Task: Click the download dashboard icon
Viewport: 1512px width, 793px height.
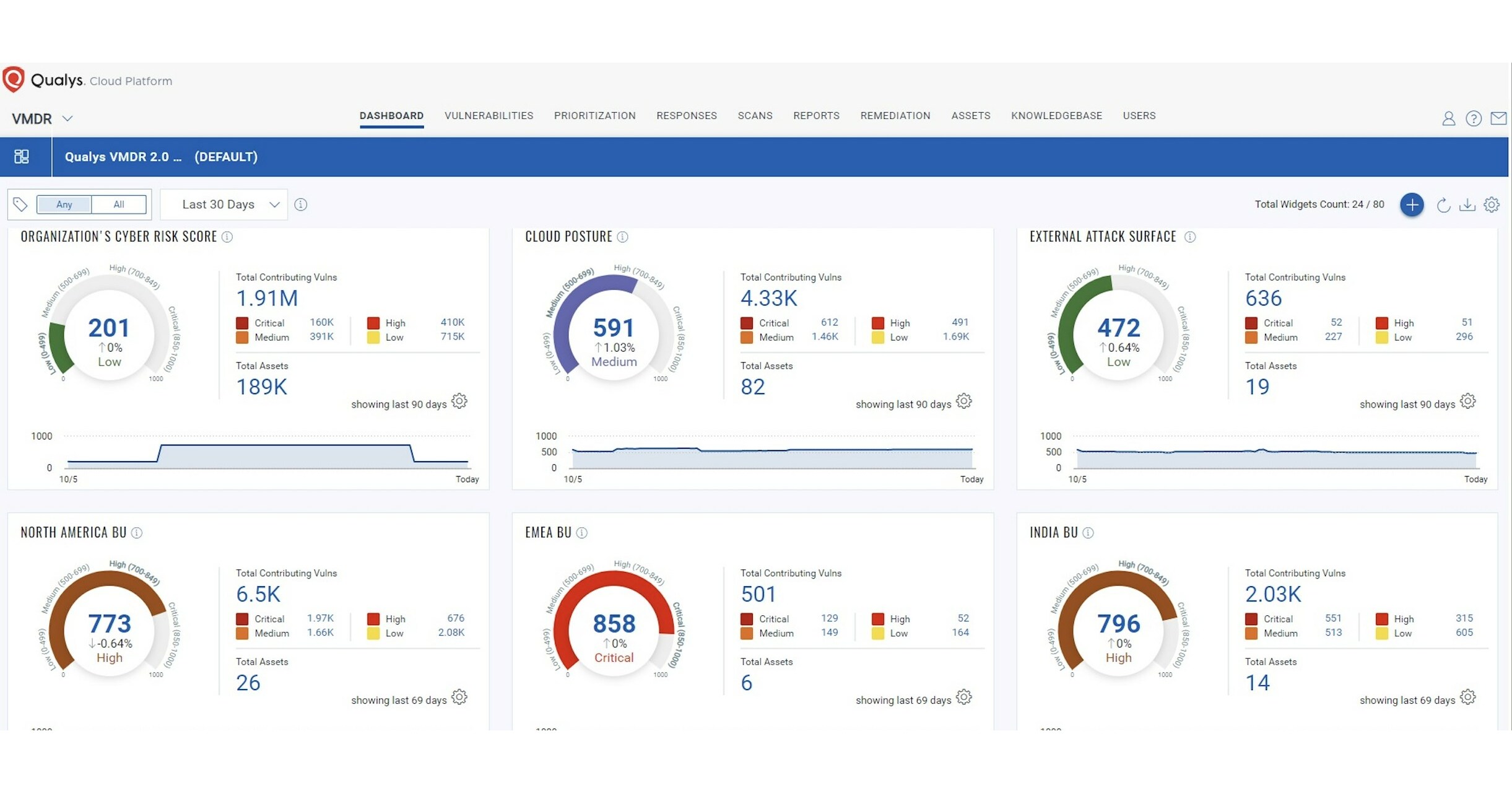Action: point(1467,205)
